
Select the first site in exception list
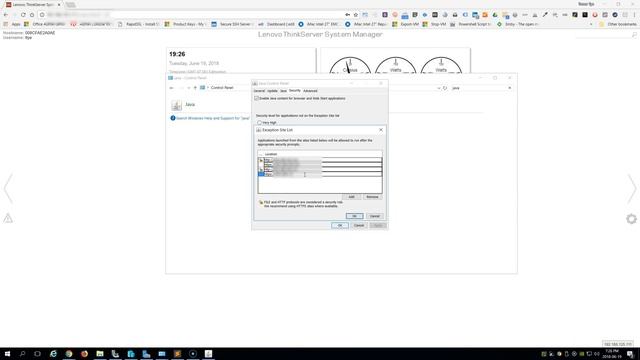coord(320,160)
